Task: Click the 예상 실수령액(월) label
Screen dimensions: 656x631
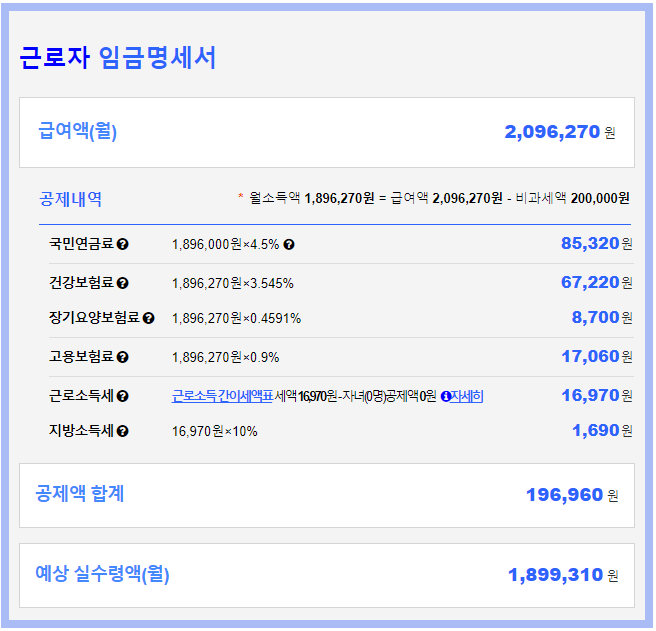Action: pos(102,574)
